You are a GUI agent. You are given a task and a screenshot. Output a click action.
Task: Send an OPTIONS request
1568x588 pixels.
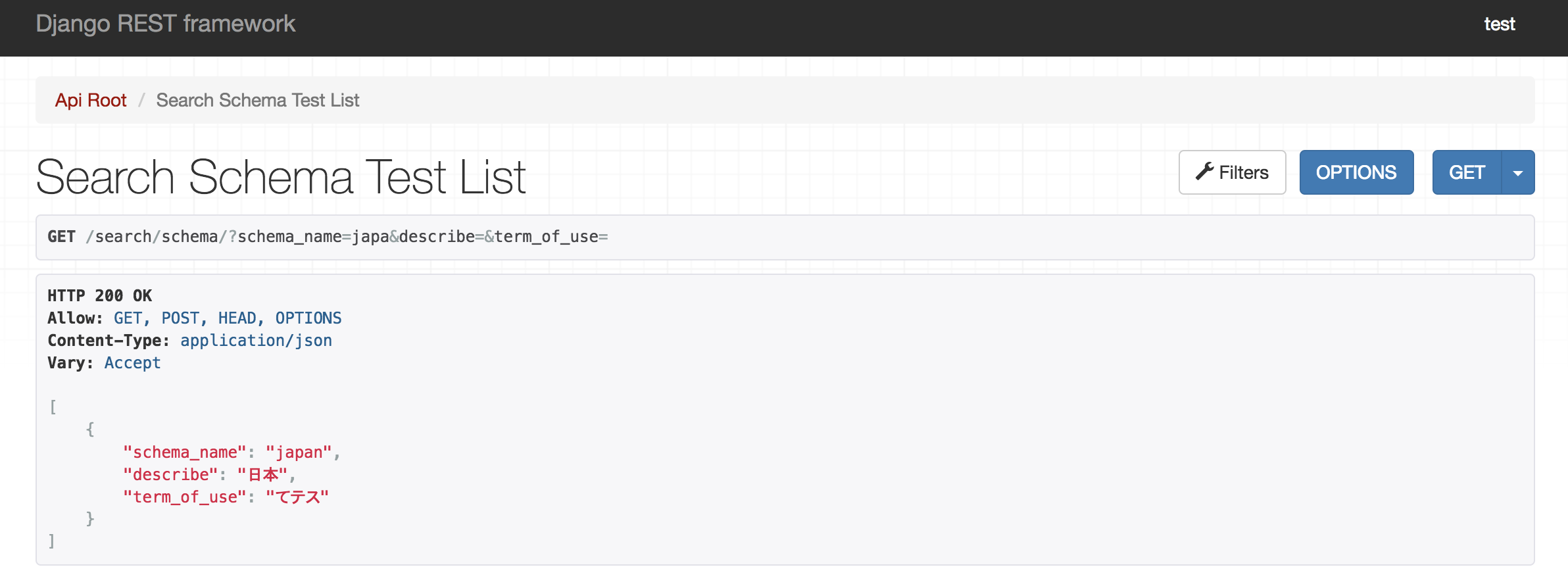(x=1356, y=172)
